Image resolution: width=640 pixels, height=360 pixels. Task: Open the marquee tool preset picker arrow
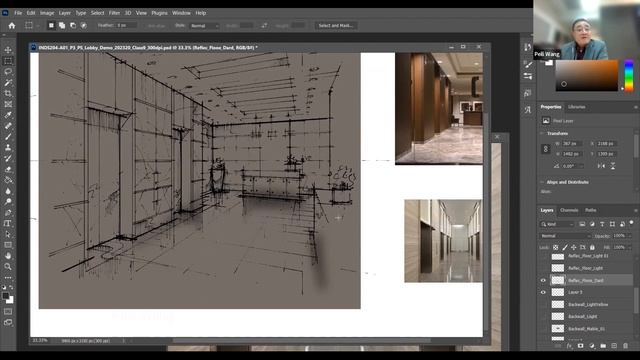[x=38, y=26]
